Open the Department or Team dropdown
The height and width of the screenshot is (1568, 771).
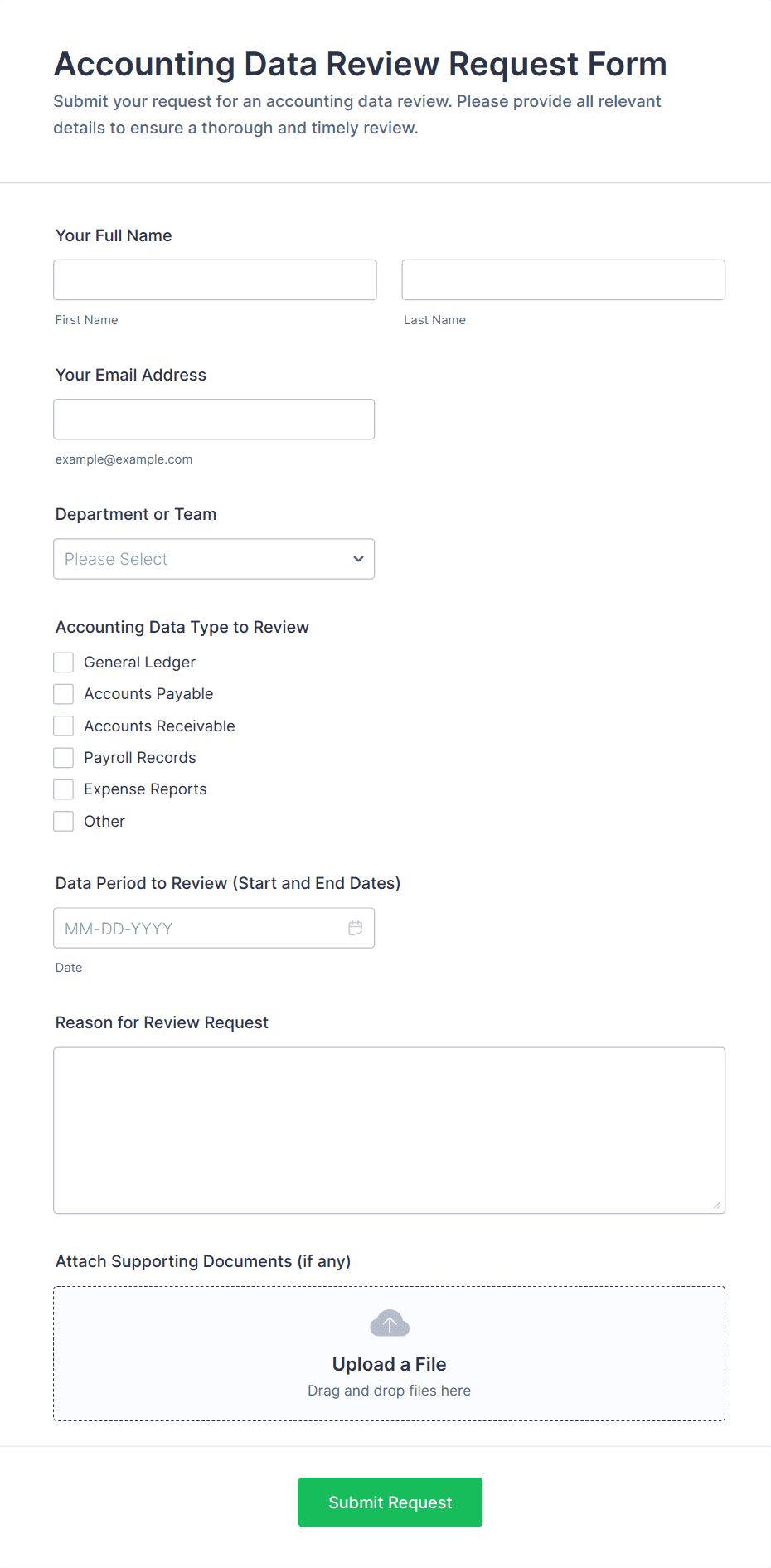tap(214, 559)
